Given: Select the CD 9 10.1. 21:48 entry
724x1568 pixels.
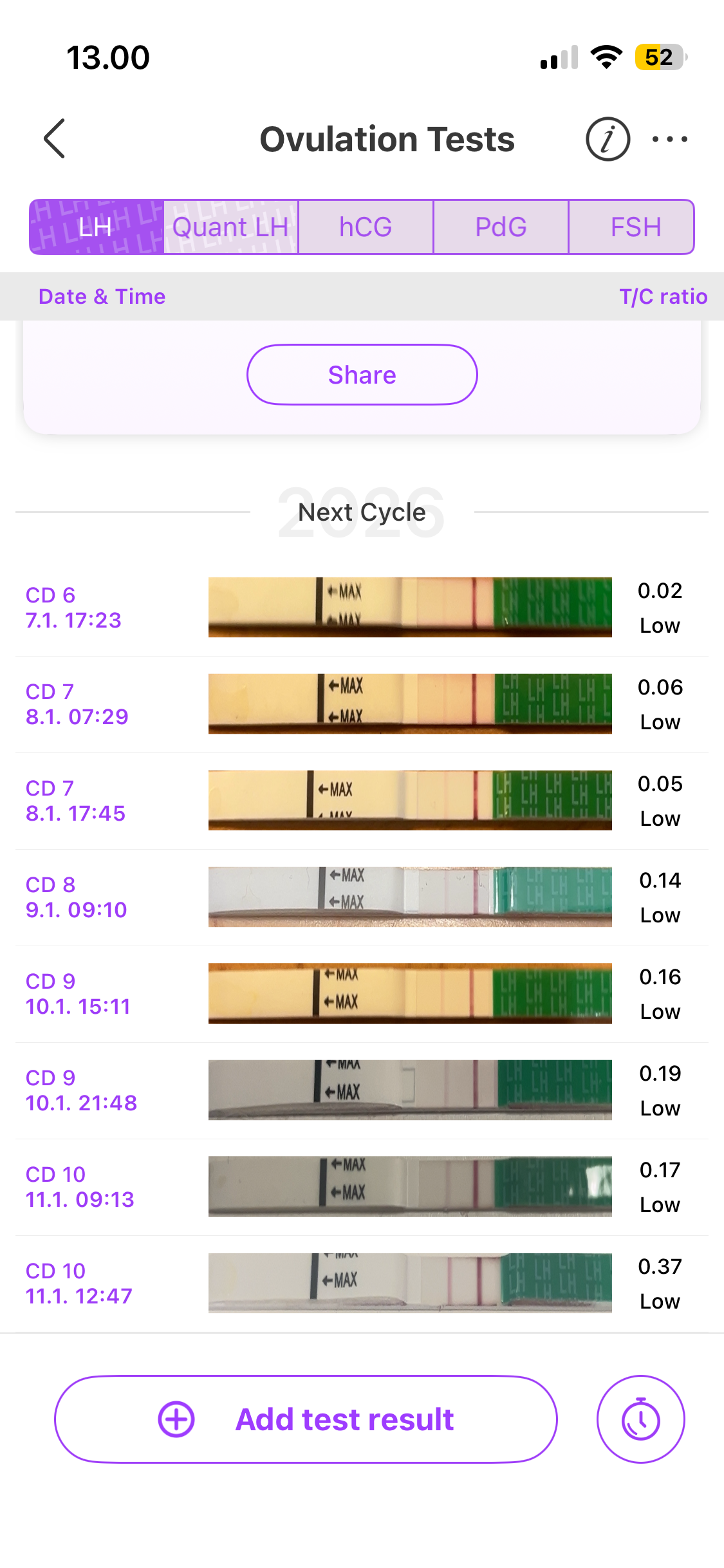Looking at the screenshot, I should point(81,1090).
